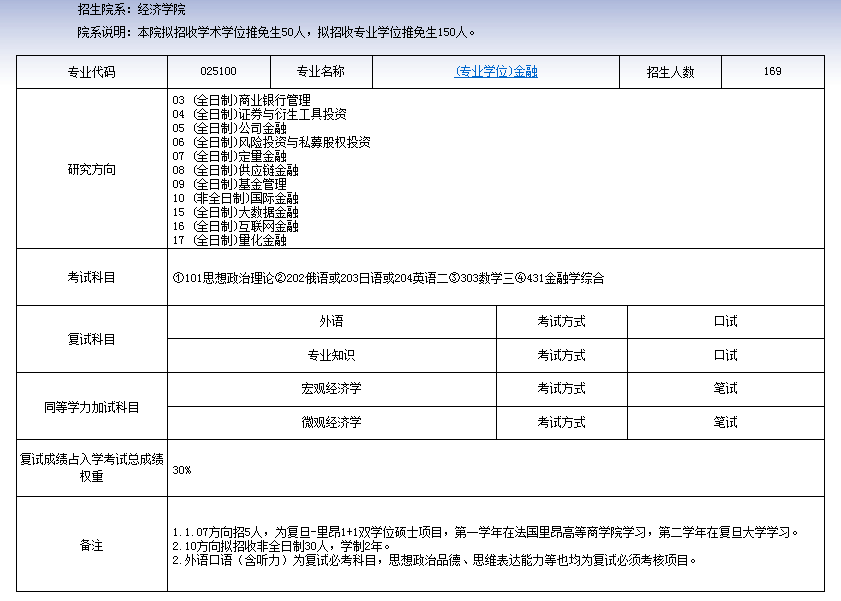Click the 口试 cell for 专业知识
Screen dimensions: 841x601
(x=725, y=355)
